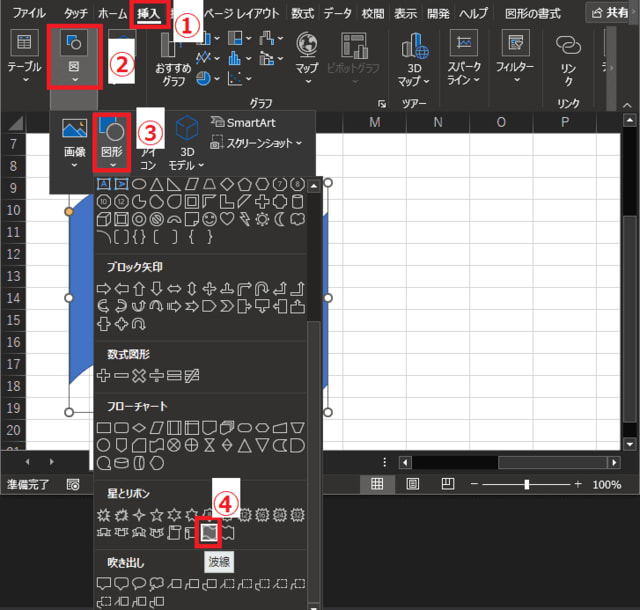Switch to the データ ribbon tab
Screen dimensions: 640x610
(338, 14)
